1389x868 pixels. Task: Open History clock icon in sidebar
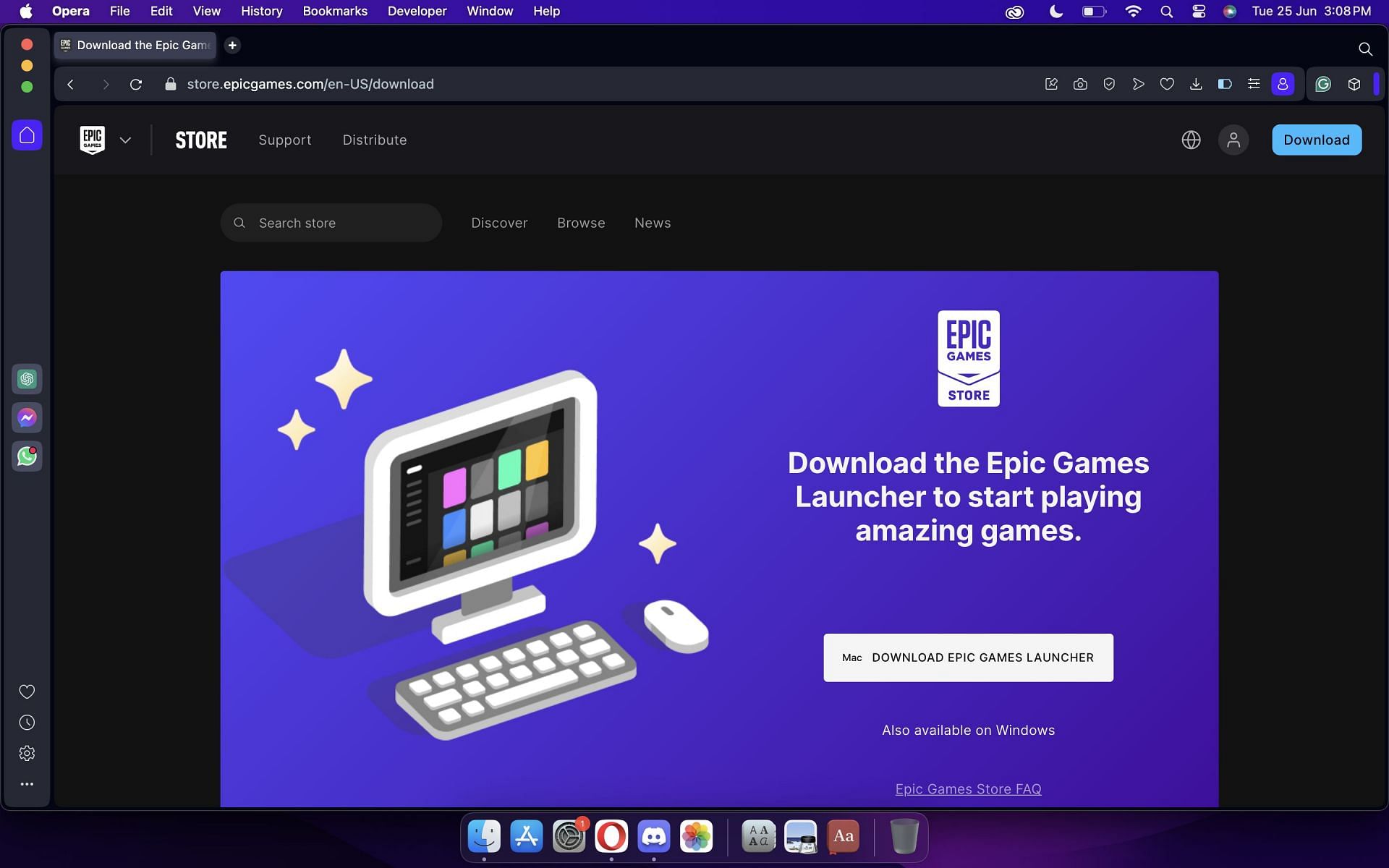pos(27,723)
